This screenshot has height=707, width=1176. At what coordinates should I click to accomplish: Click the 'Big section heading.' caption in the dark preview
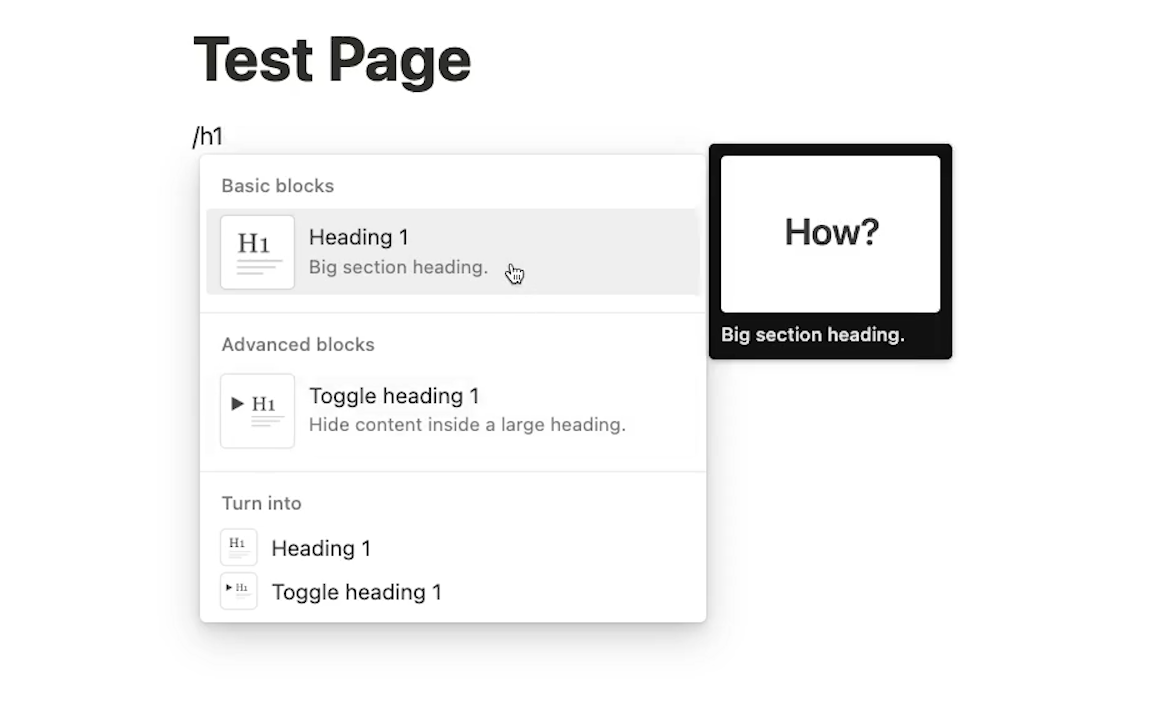point(812,335)
